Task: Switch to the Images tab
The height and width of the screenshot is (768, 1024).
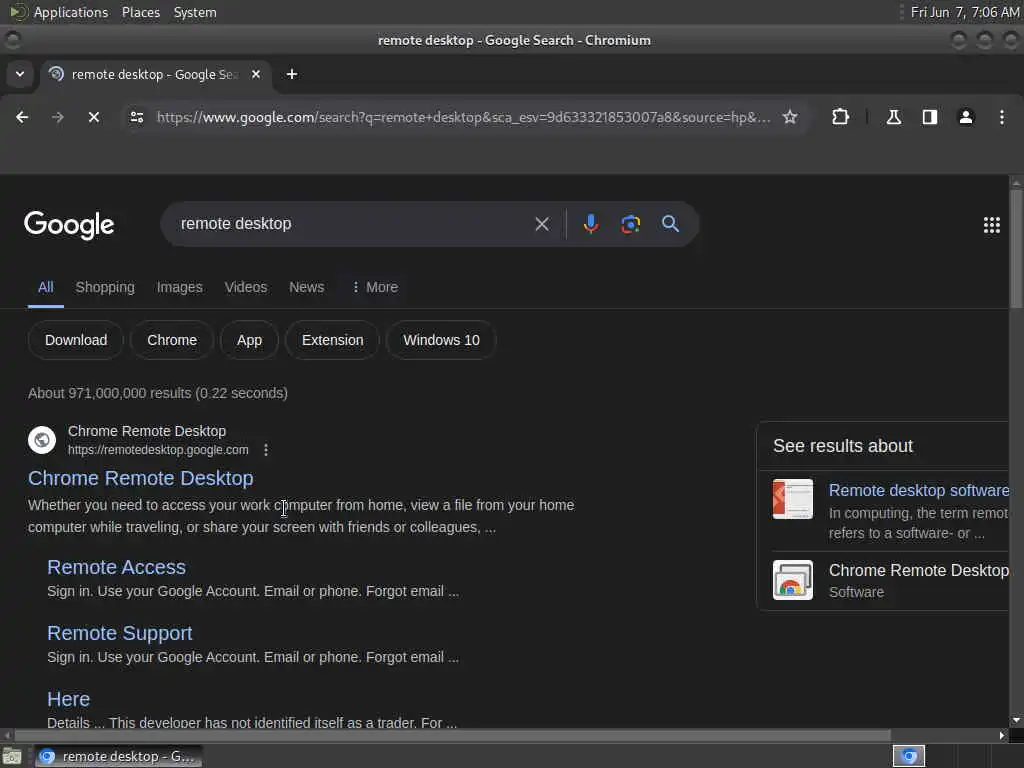Action: click(x=180, y=287)
